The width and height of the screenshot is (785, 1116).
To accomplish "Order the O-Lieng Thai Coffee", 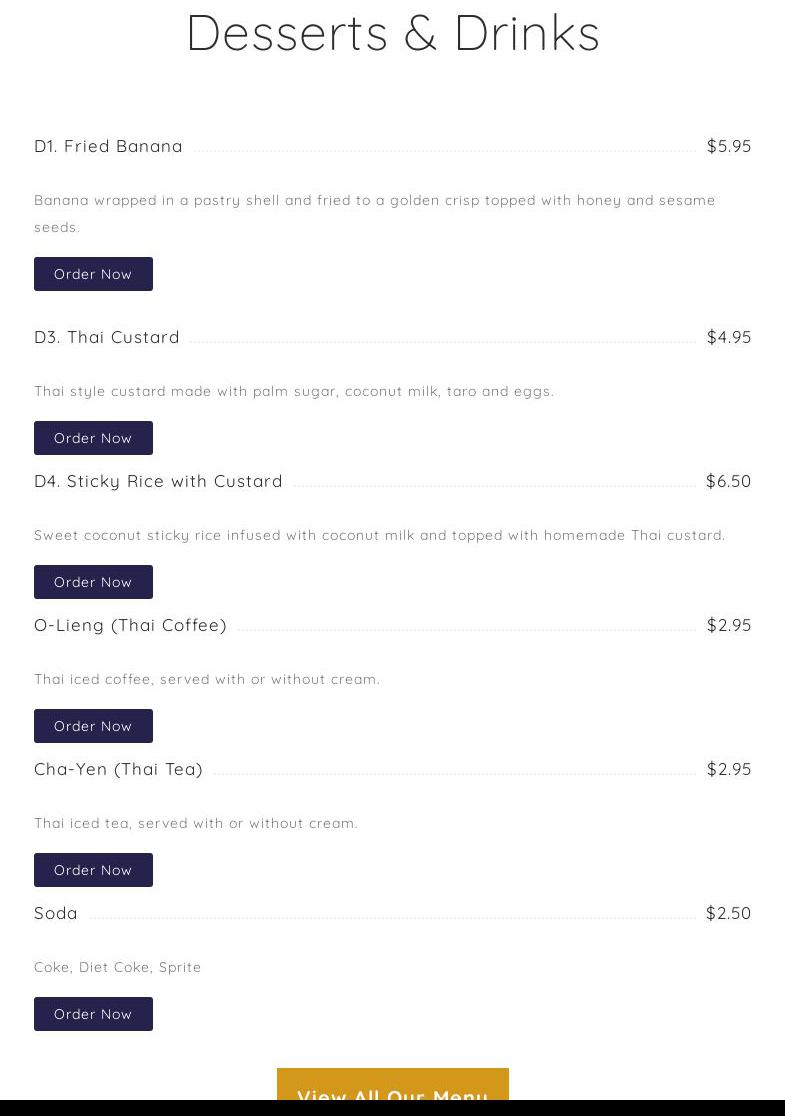I will click(93, 726).
